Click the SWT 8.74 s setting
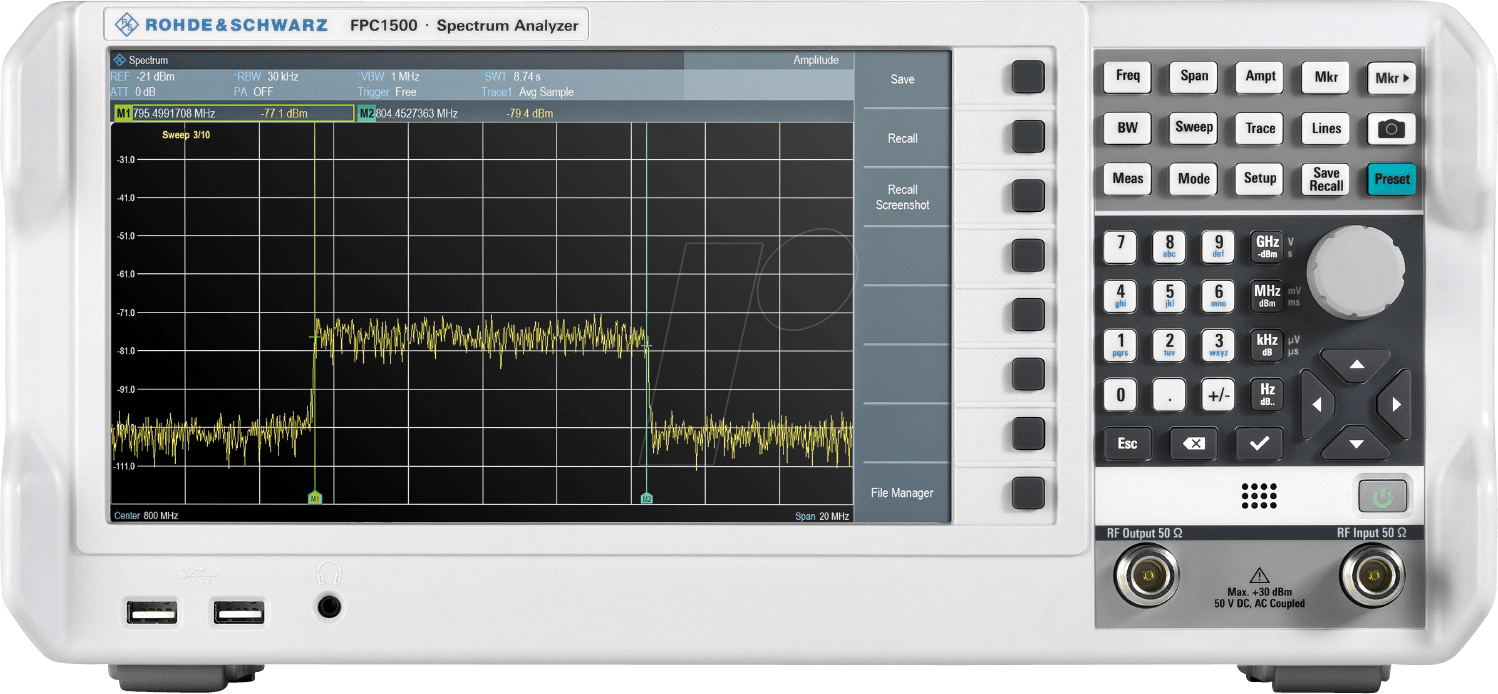The height and width of the screenshot is (694, 1498). 512,76
